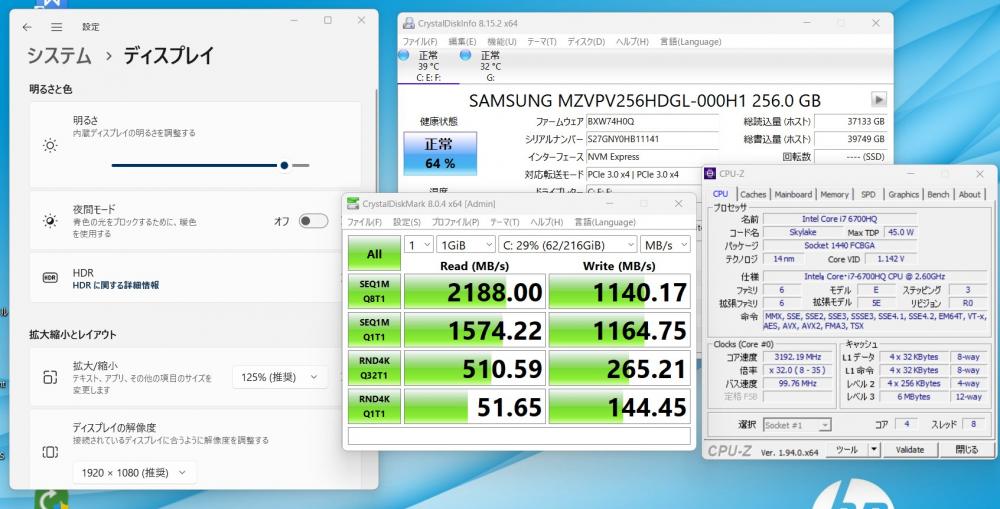The image size is (1000, 509).
Task: Click the 1140.17 SEQ1M Q8T1 write result
Action: pos(620,291)
